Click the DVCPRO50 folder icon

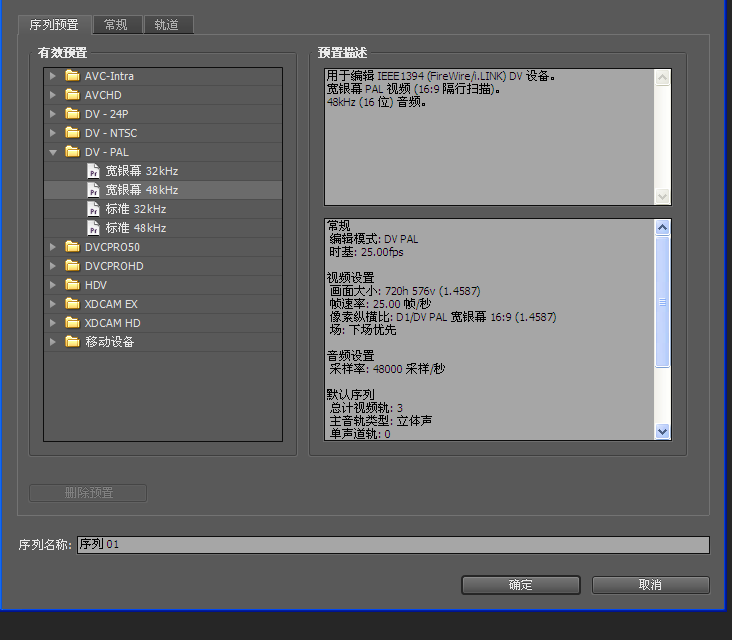(x=72, y=247)
